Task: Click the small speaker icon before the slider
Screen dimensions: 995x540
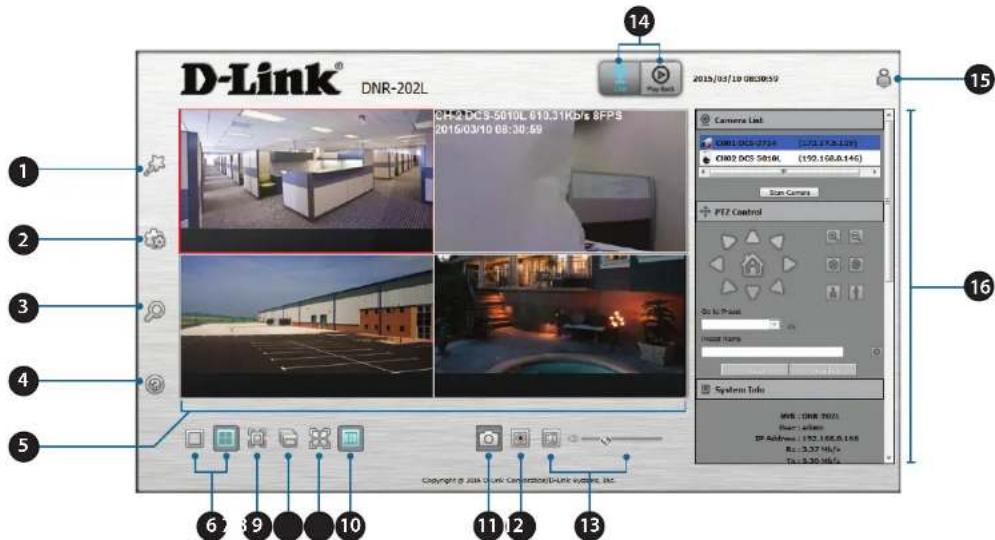Action: (x=573, y=438)
